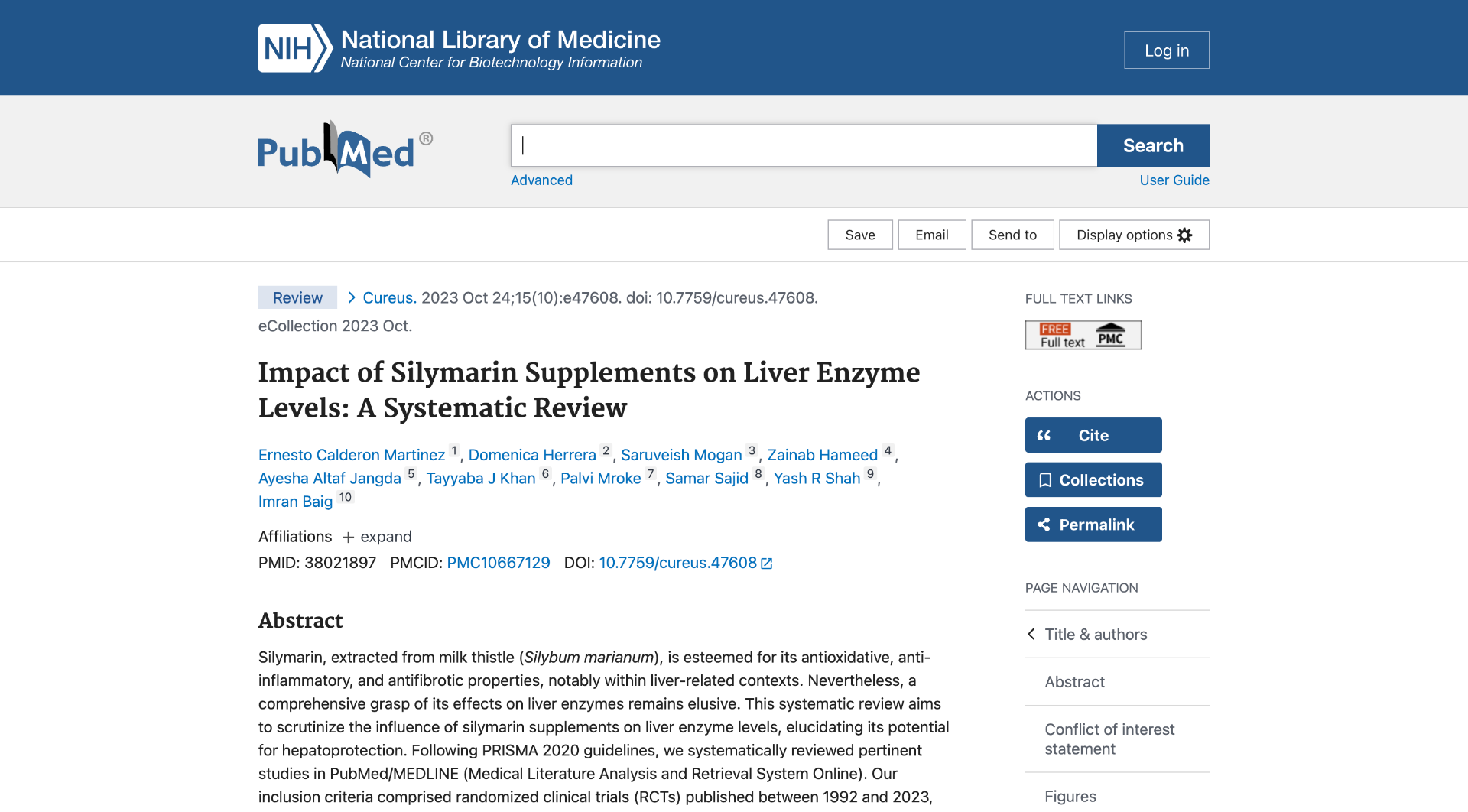Select the article title heading
Screen dimensions: 1468x812
pyautogui.click(x=589, y=390)
